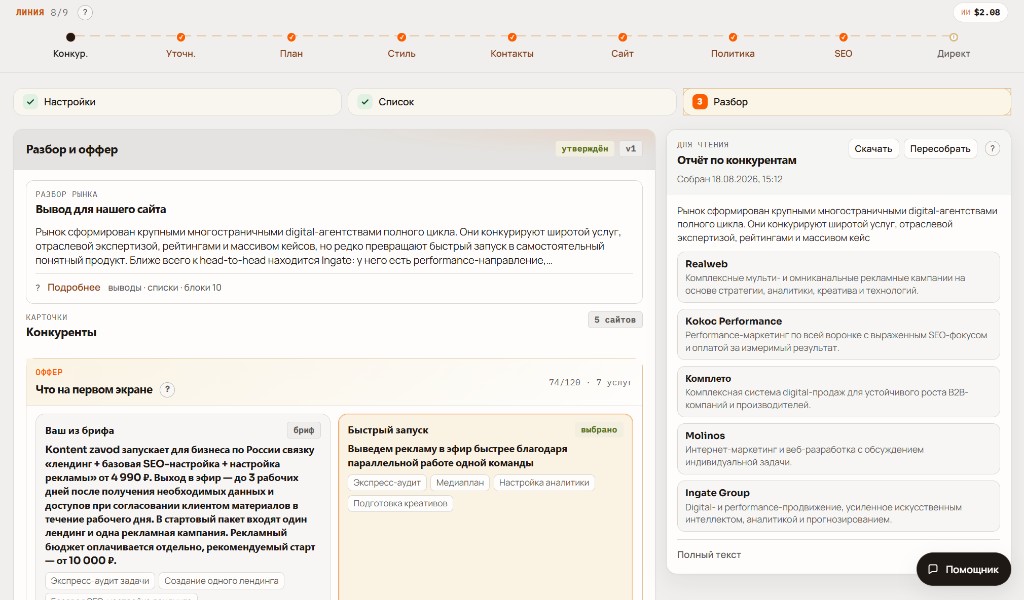The height and width of the screenshot is (600, 1024).
Task: Select the Быстрый запуск offer card
Action: click(486, 507)
